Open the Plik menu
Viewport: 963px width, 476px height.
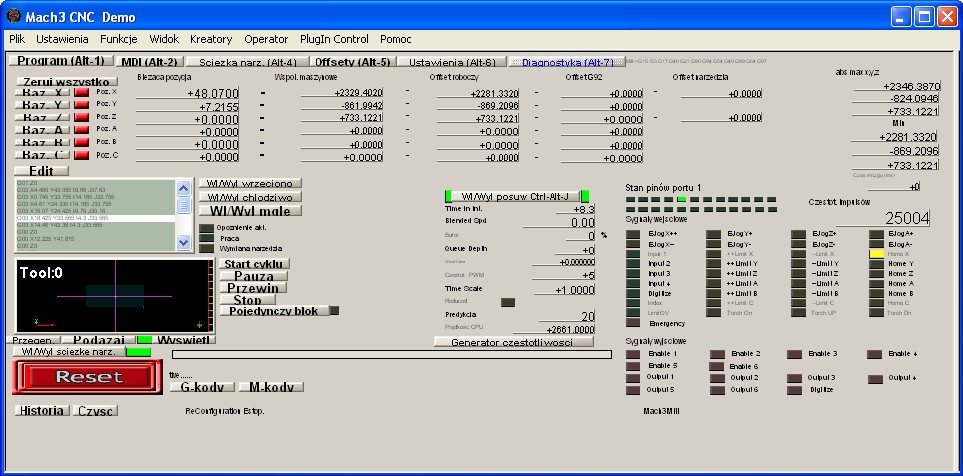coord(17,39)
